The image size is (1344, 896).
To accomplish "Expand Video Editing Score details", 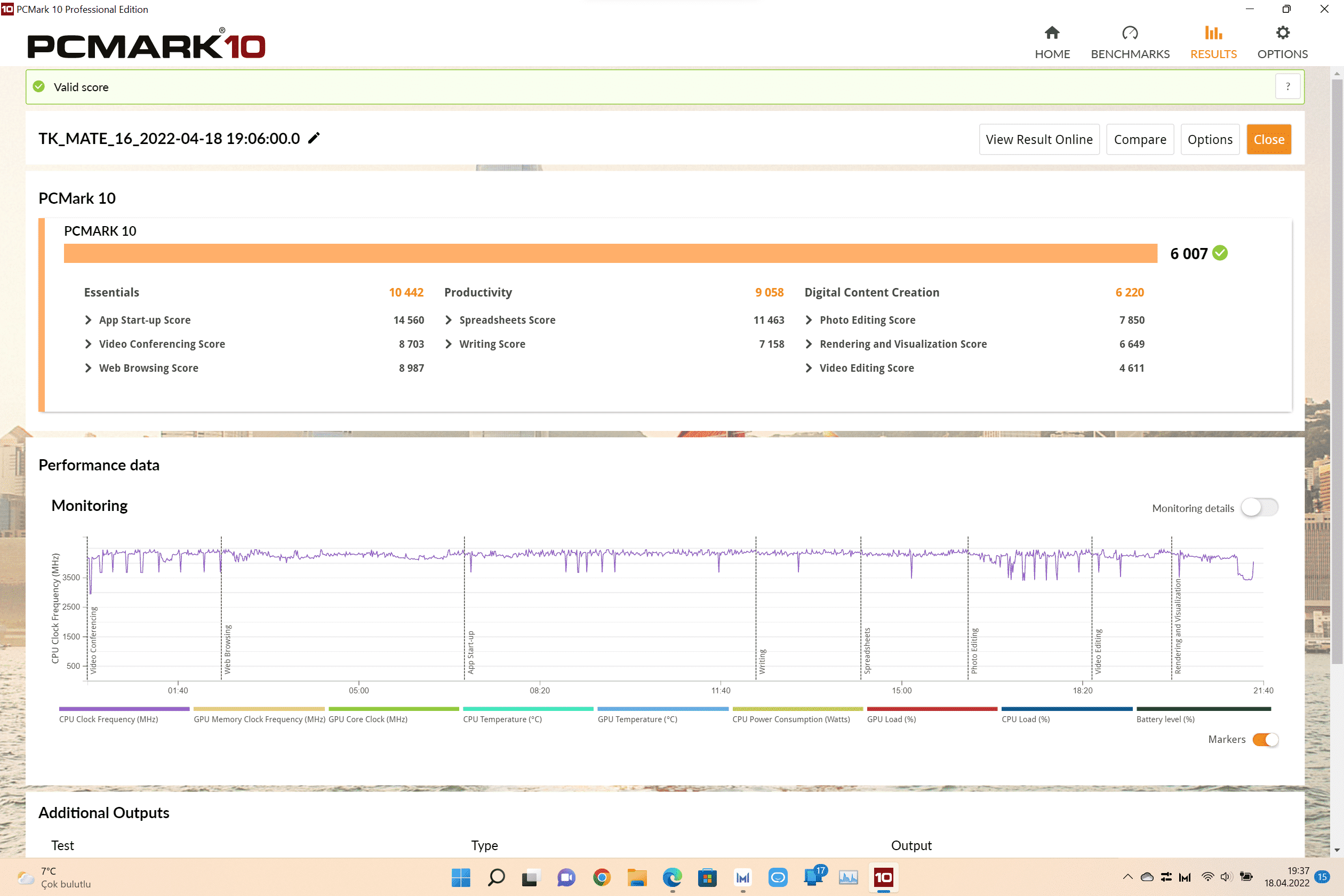I will click(x=809, y=368).
